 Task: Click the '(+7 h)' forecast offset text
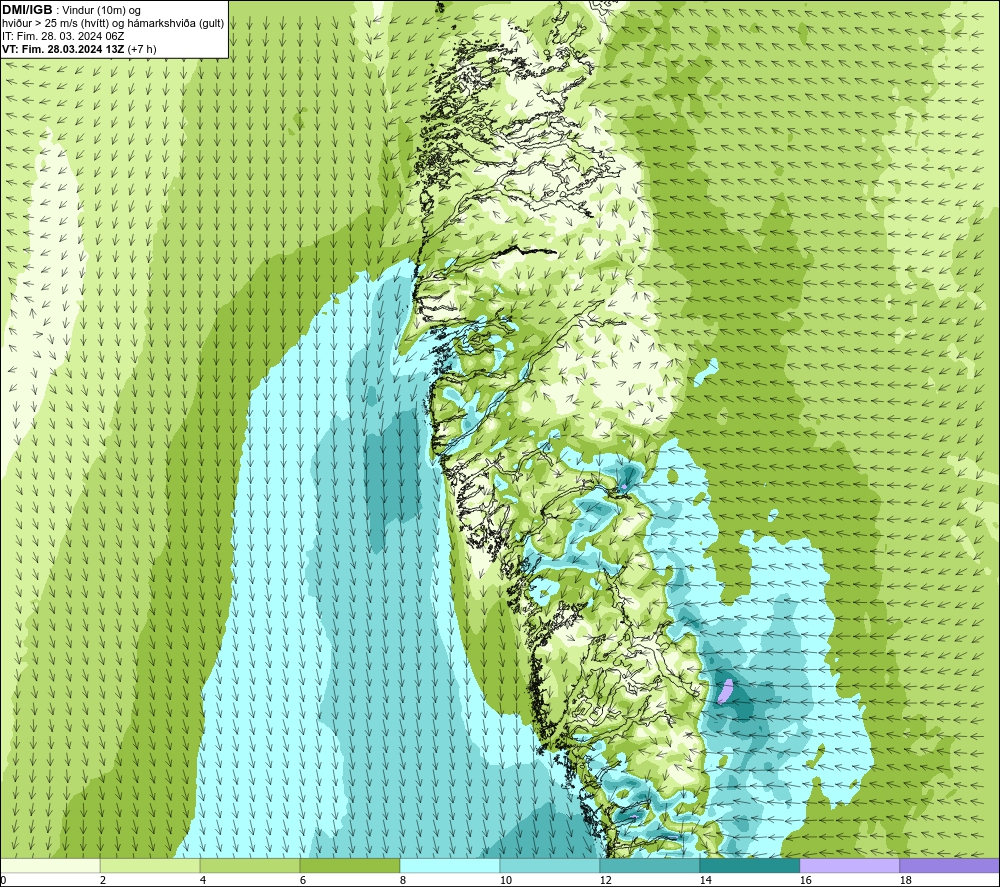[142, 49]
